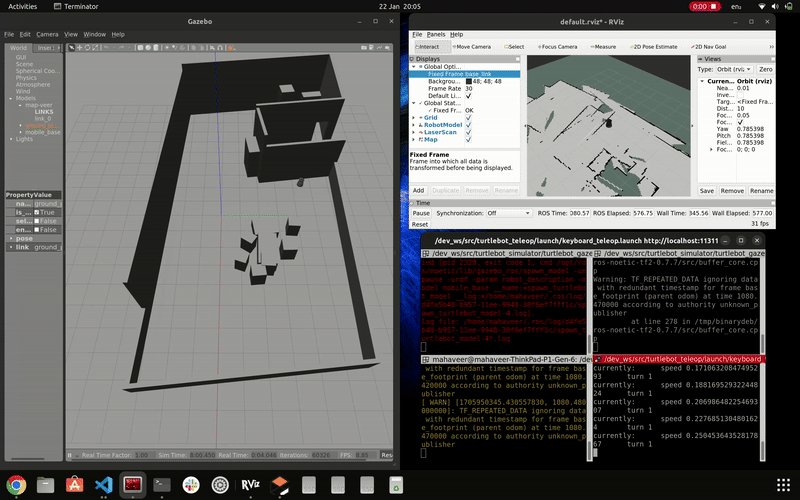800x500 pixels.
Task: Open the Gazebo Edit menu
Action: click(x=25, y=34)
